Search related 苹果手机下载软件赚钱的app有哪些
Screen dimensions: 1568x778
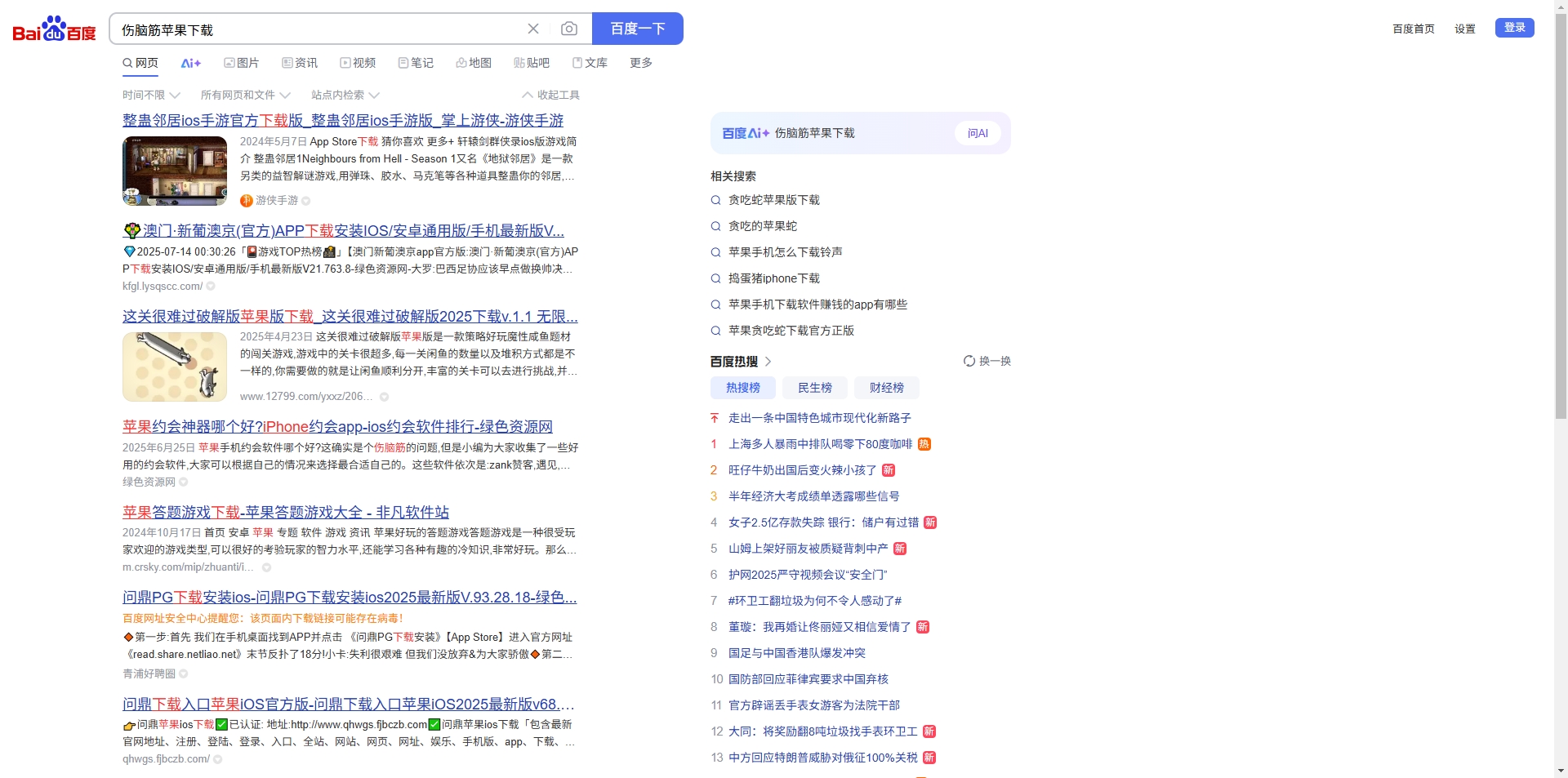pyautogui.click(x=817, y=305)
